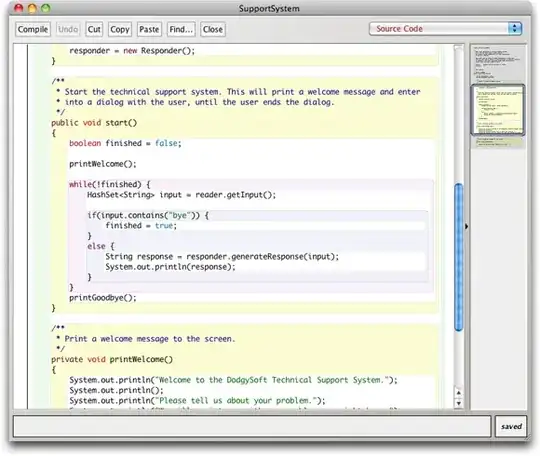Viewport: 540px width, 456px height.
Task: Click the Cut toolbar button
Action: (94, 29)
